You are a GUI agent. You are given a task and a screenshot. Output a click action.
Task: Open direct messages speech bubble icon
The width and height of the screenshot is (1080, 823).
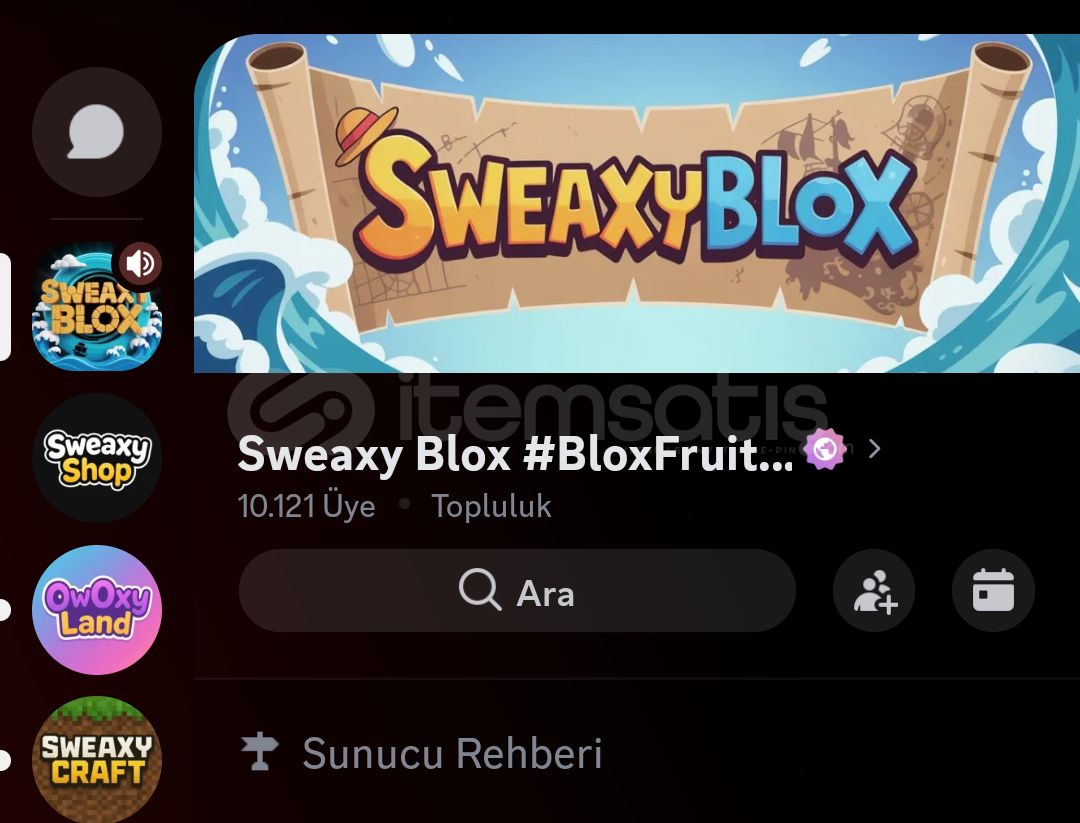(x=96, y=132)
